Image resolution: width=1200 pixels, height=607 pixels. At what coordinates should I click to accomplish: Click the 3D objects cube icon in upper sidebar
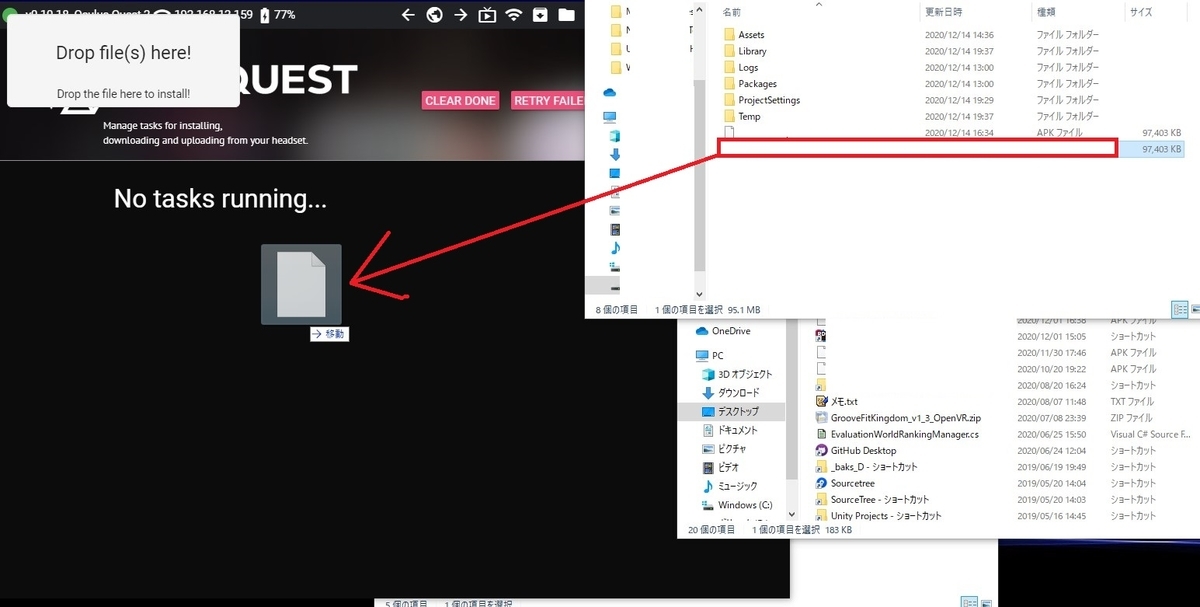click(x=615, y=136)
